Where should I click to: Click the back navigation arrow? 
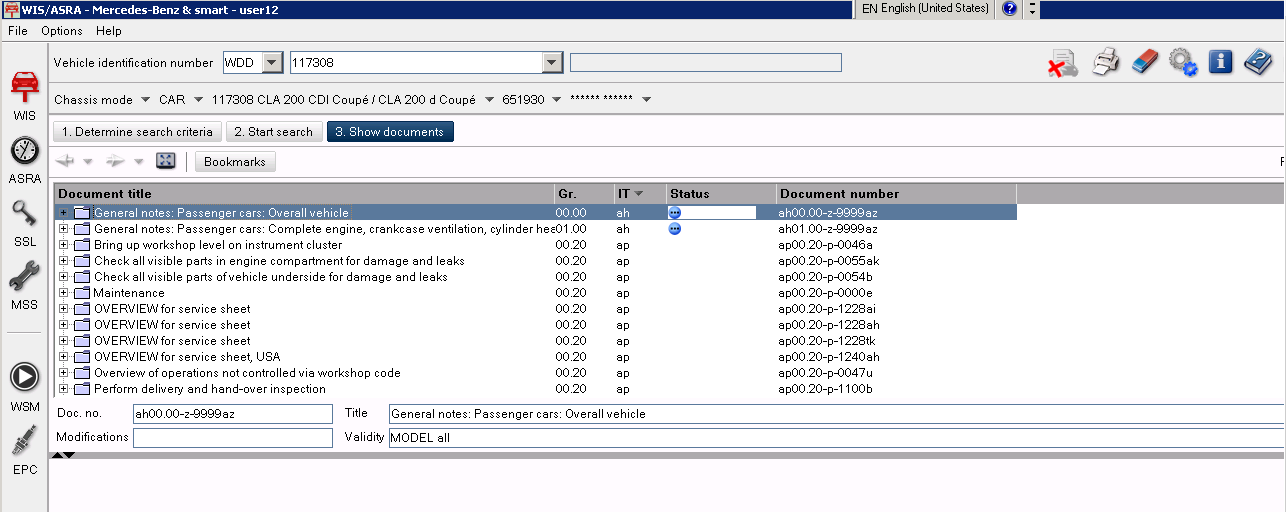click(x=65, y=161)
